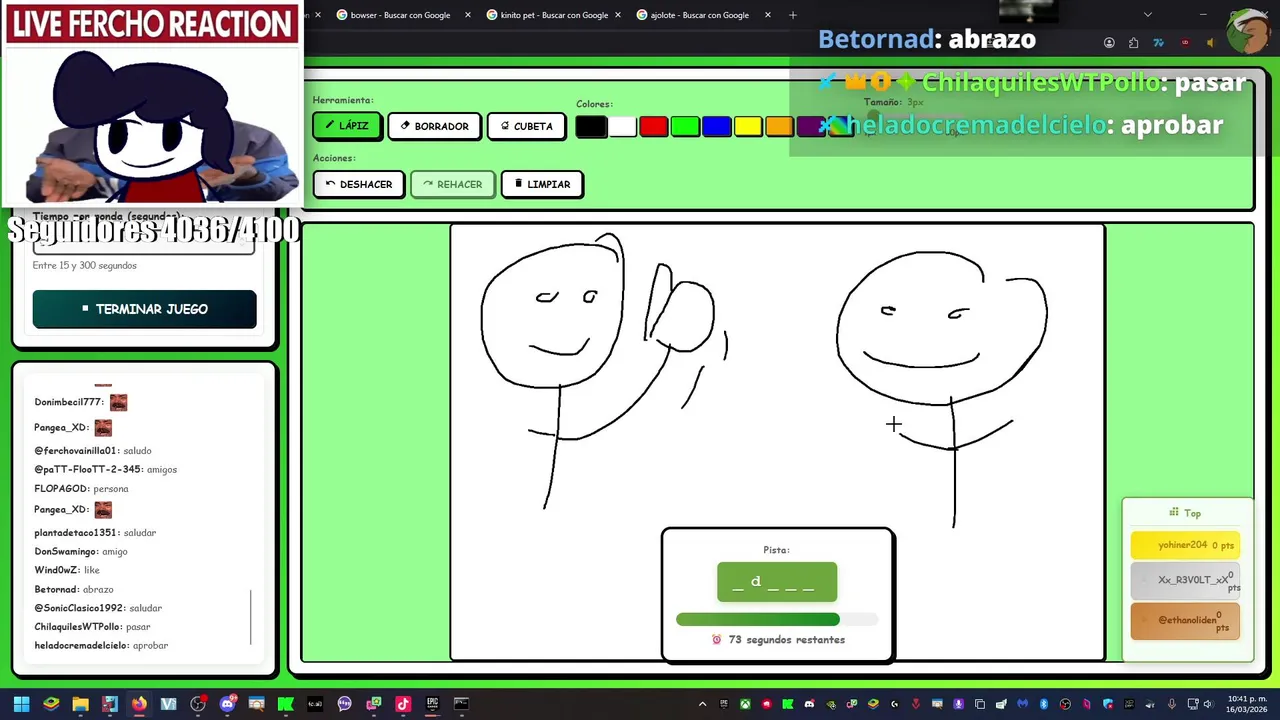The width and height of the screenshot is (1280, 720).
Task: Click the Betornad: abrazo chat message in list
Action: (74, 589)
